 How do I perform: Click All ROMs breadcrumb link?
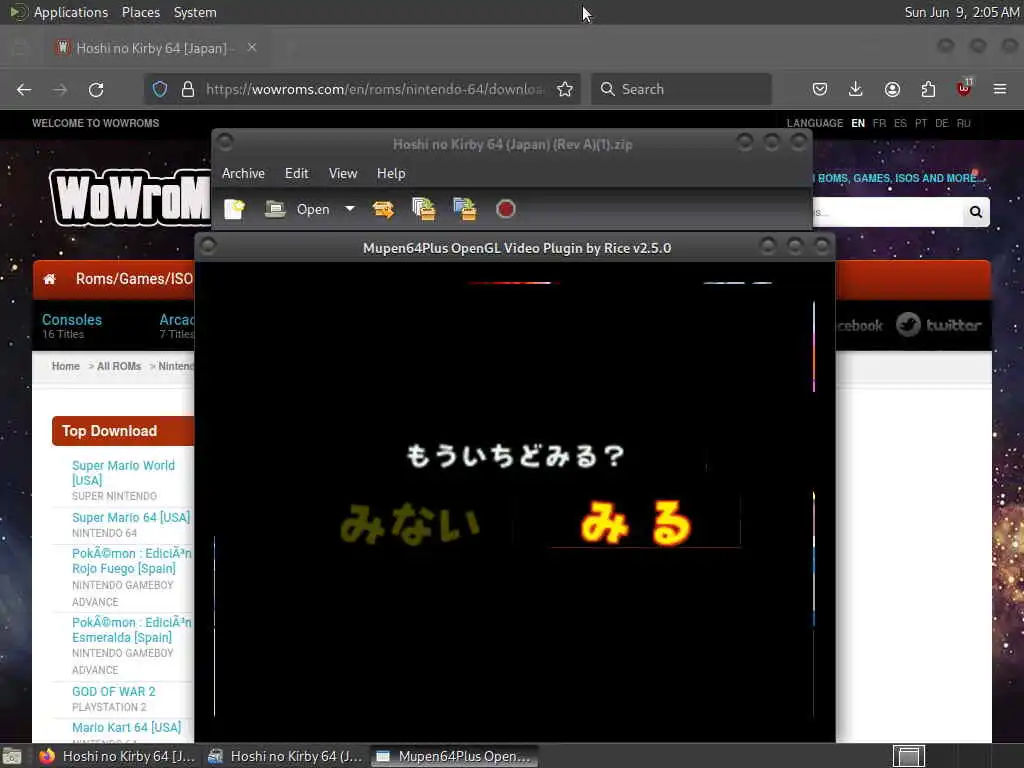click(119, 366)
